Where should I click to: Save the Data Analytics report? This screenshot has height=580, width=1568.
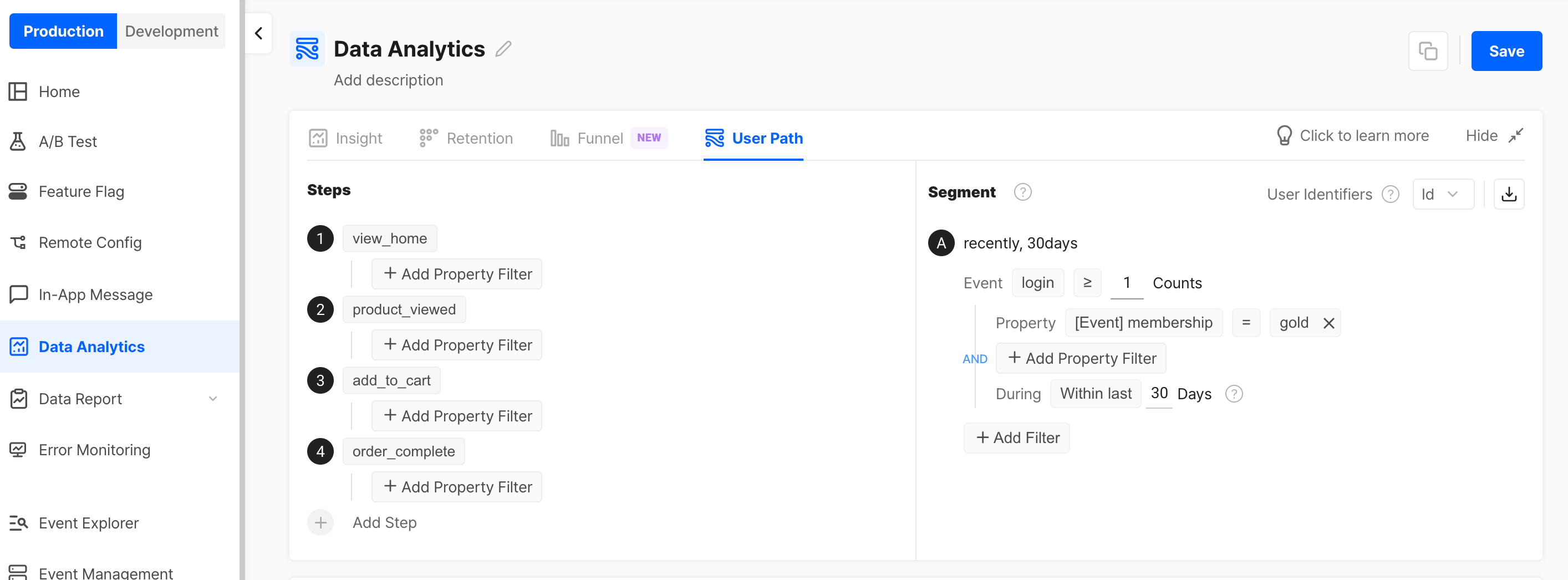(1506, 51)
